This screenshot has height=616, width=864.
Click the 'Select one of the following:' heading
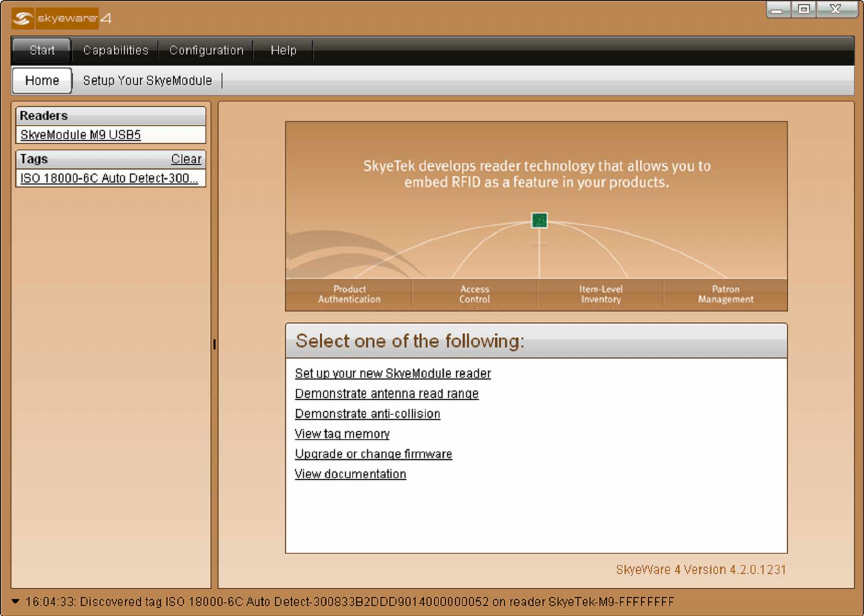click(x=410, y=341)
